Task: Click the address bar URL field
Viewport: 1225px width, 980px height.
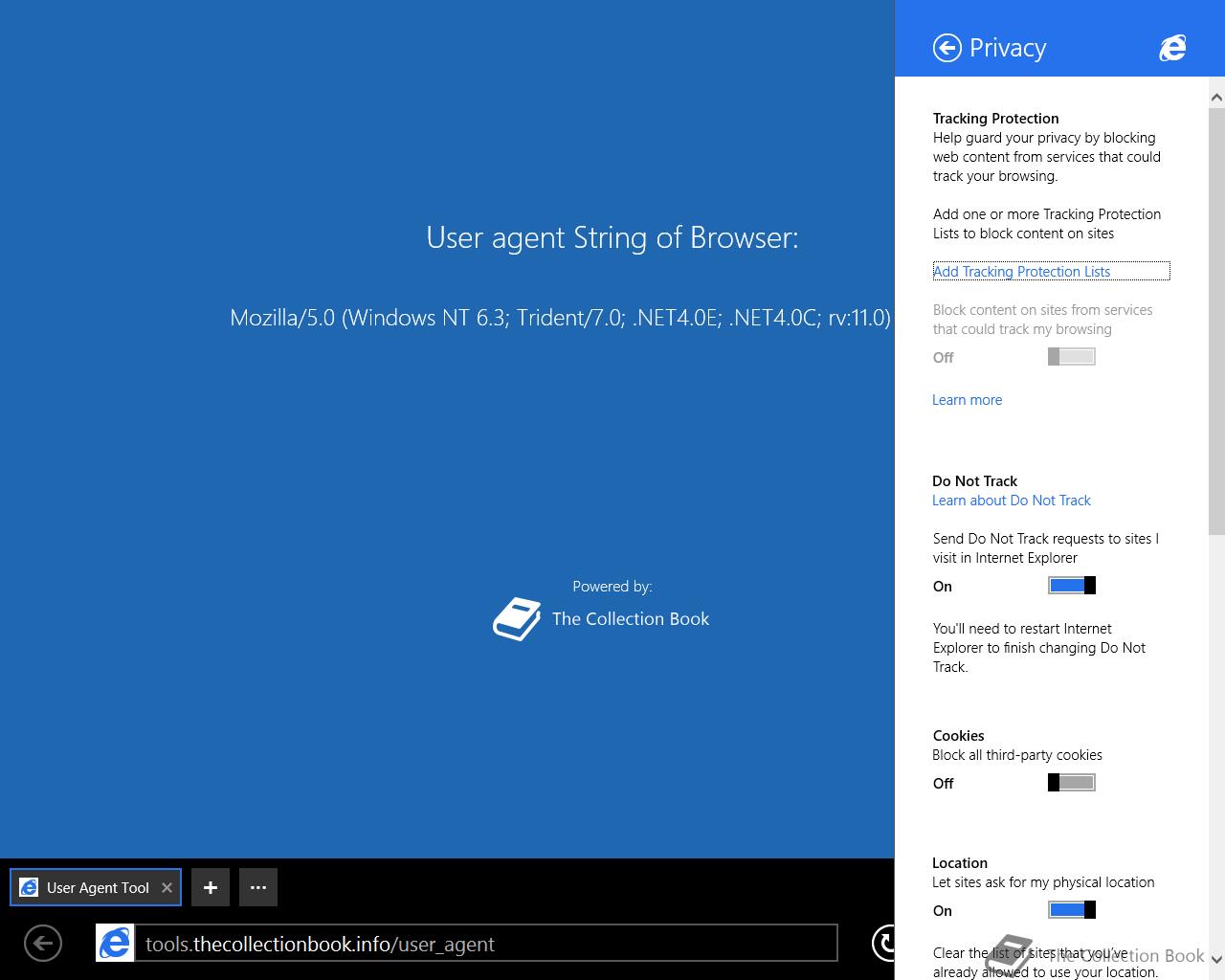Action: (486, 944)
